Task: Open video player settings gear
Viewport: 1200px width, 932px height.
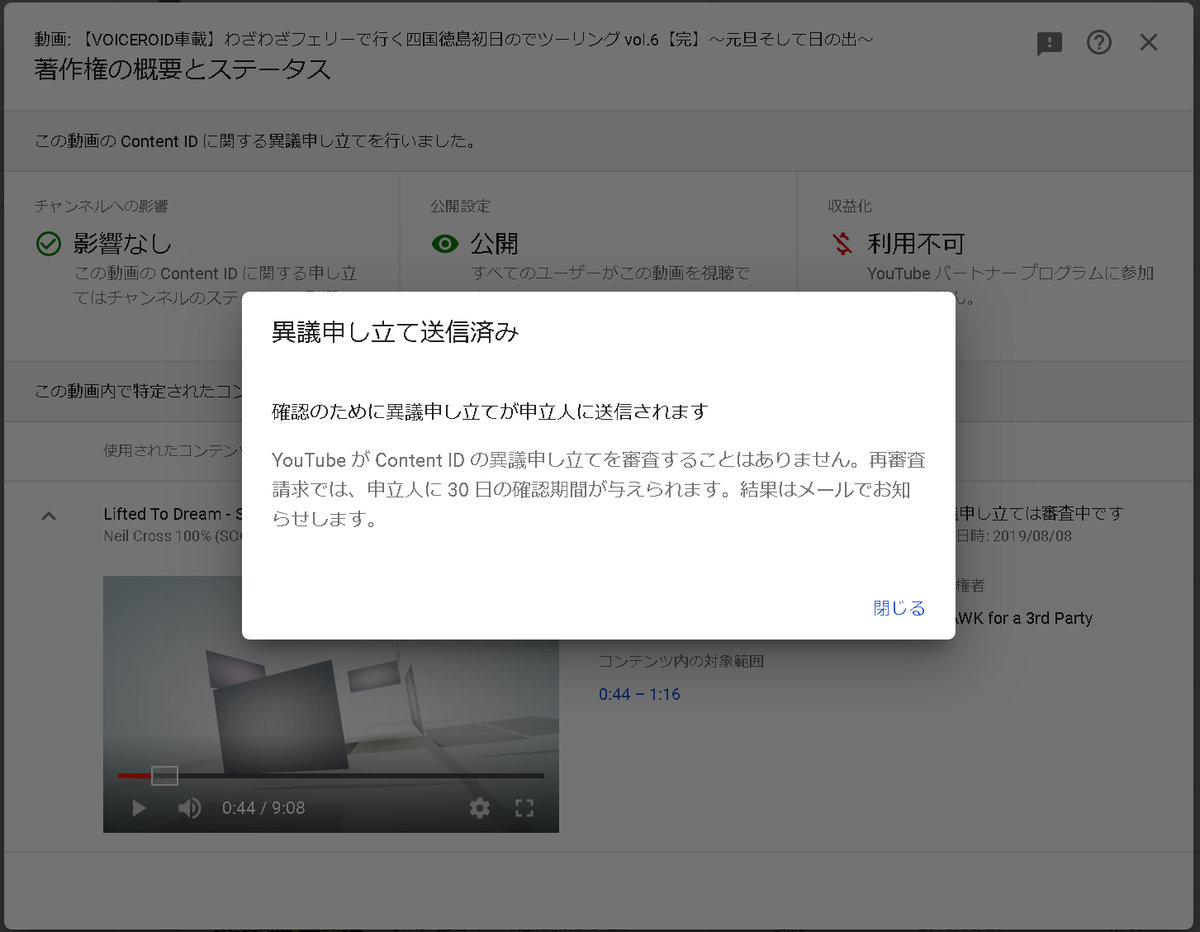Action: point(480,808)
